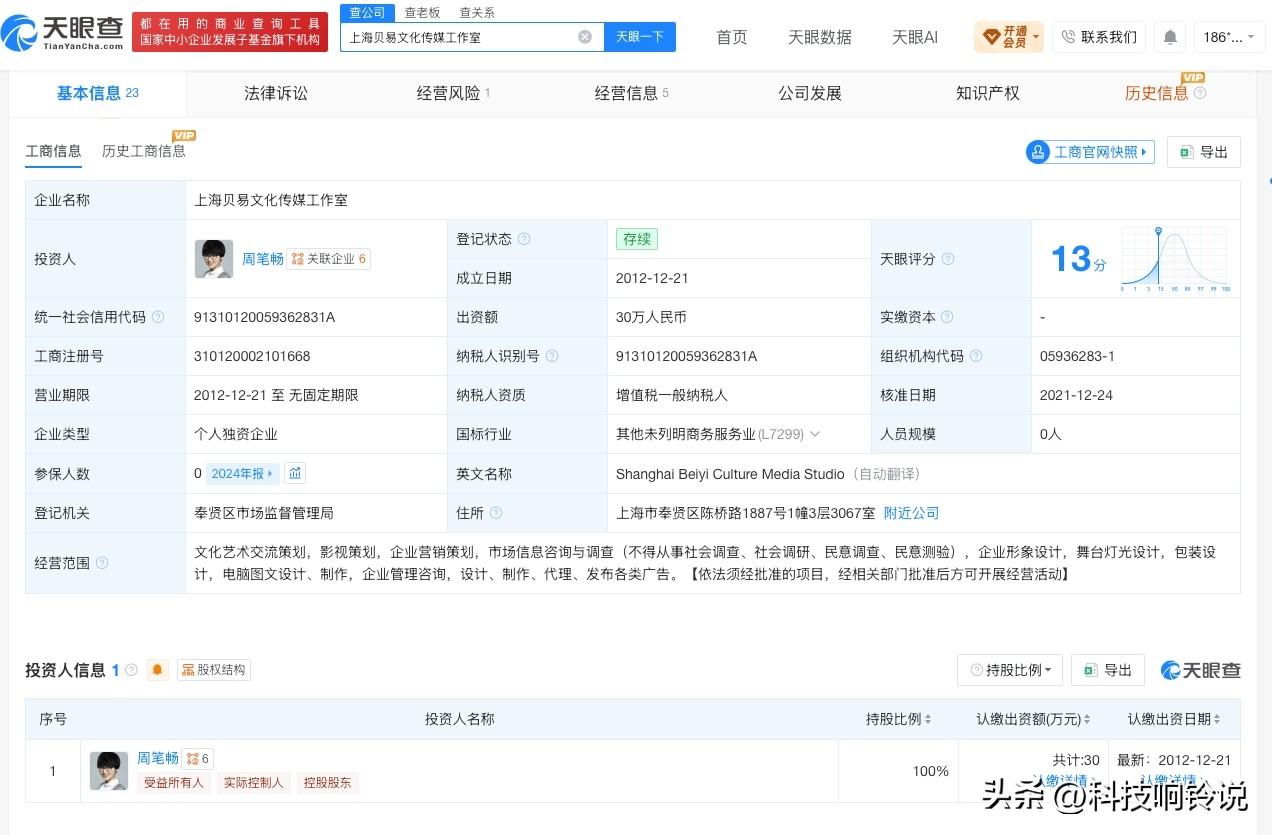Expand the 2024年报 selector

pos(244,473)
